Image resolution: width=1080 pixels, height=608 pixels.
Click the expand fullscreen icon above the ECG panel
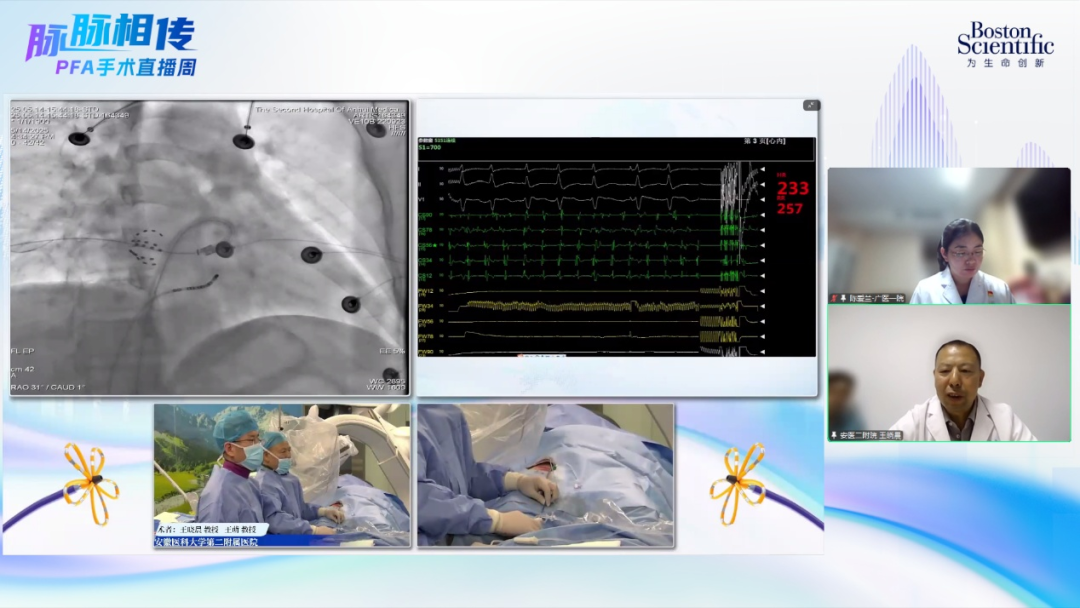[x=811, y=105]
